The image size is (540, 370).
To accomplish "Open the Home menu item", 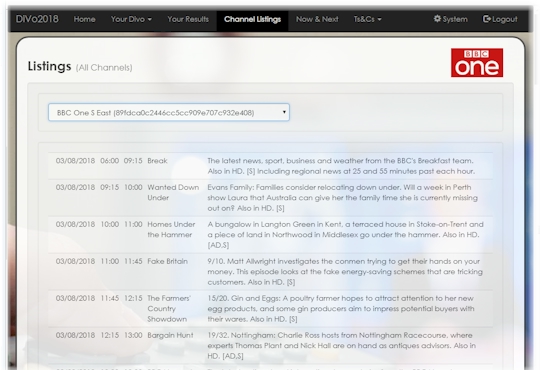I will click(84, 19).
